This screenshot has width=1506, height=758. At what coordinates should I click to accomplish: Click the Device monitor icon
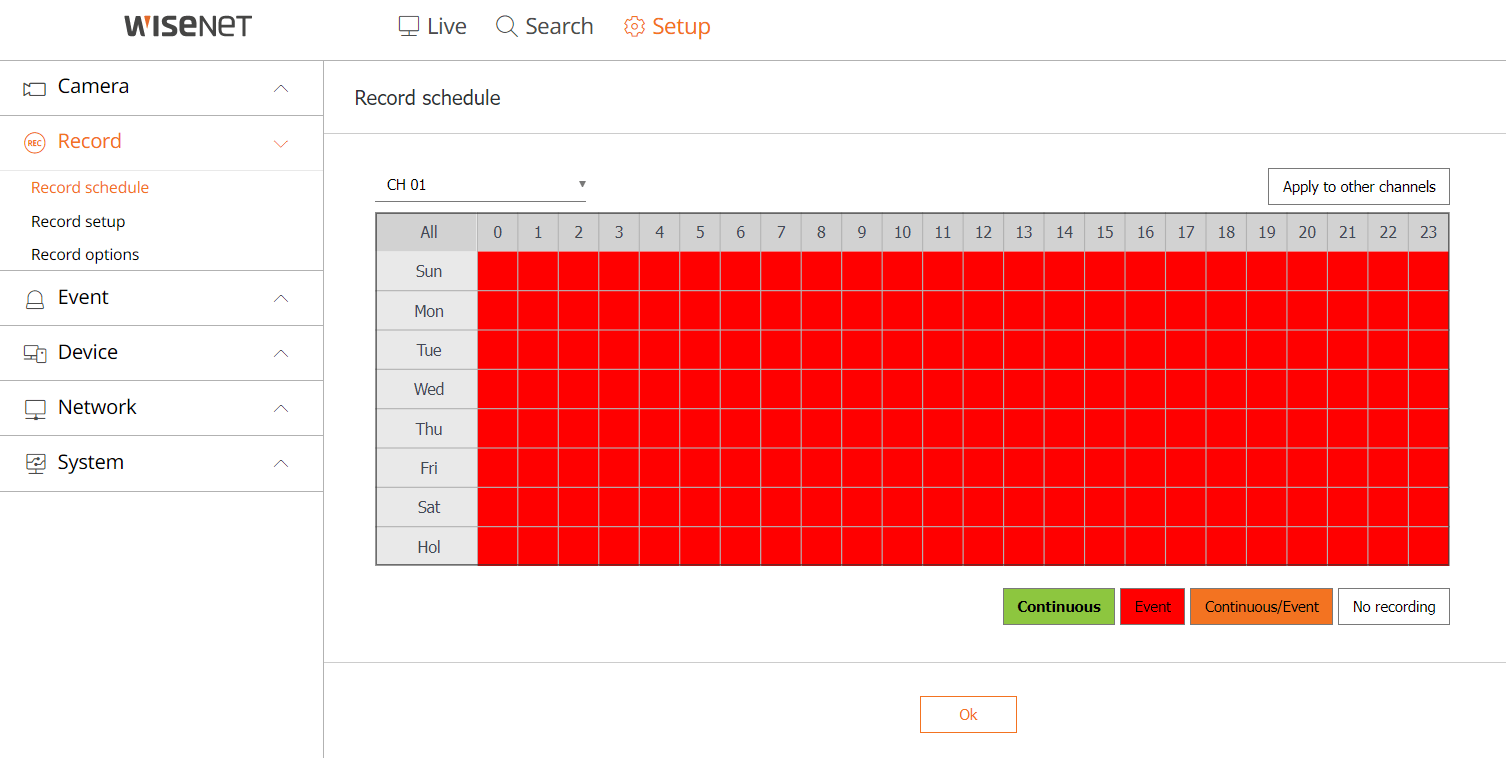pyautogui.click(x=35, y=353)
